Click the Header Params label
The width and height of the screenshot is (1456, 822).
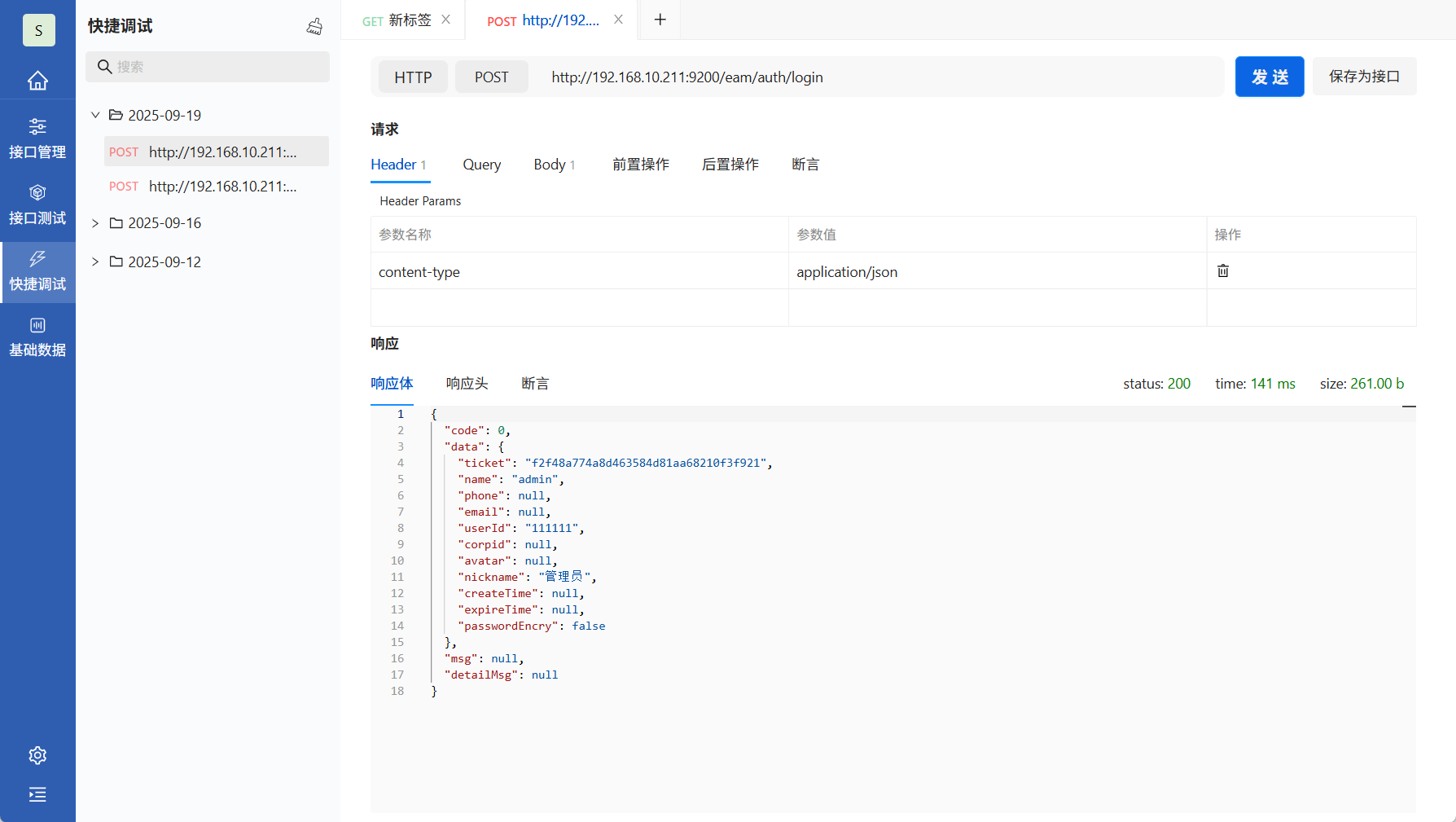pos(420,201)
